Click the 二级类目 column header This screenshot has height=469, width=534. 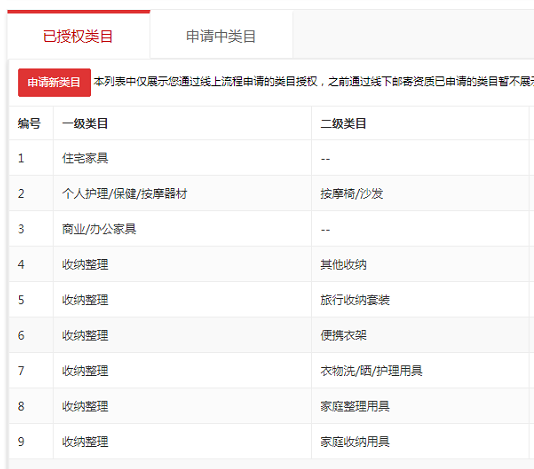point(343,123)
